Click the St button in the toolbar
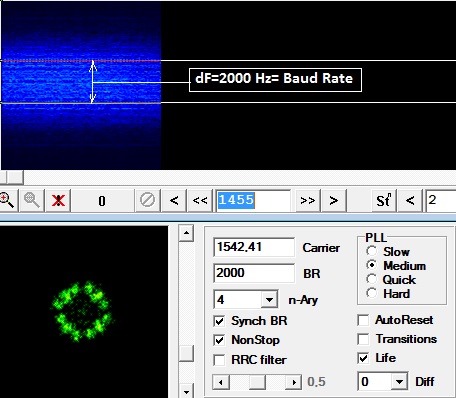 click(384, 201)
